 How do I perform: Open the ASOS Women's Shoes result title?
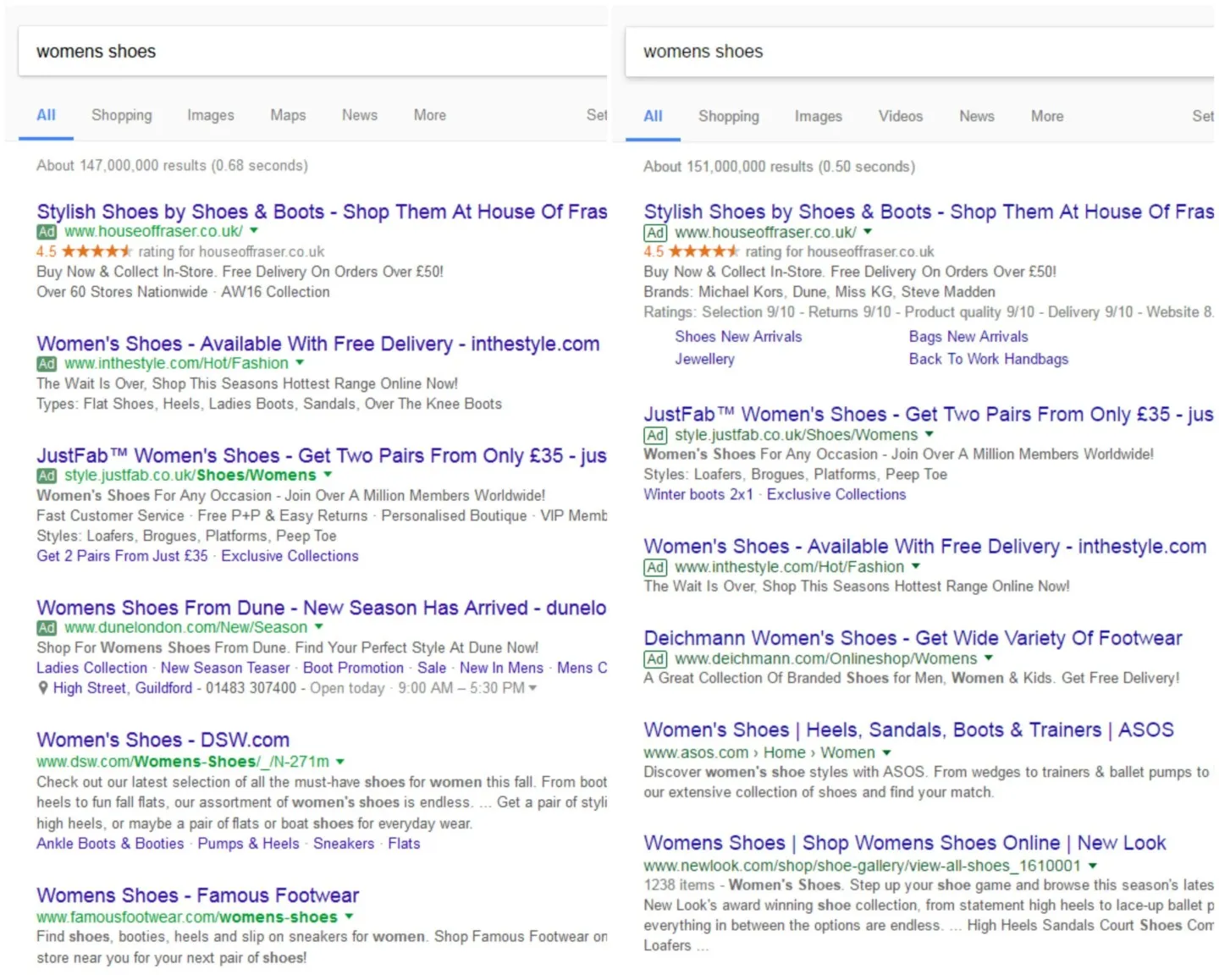pyautogui.click(x=908, y=729)
